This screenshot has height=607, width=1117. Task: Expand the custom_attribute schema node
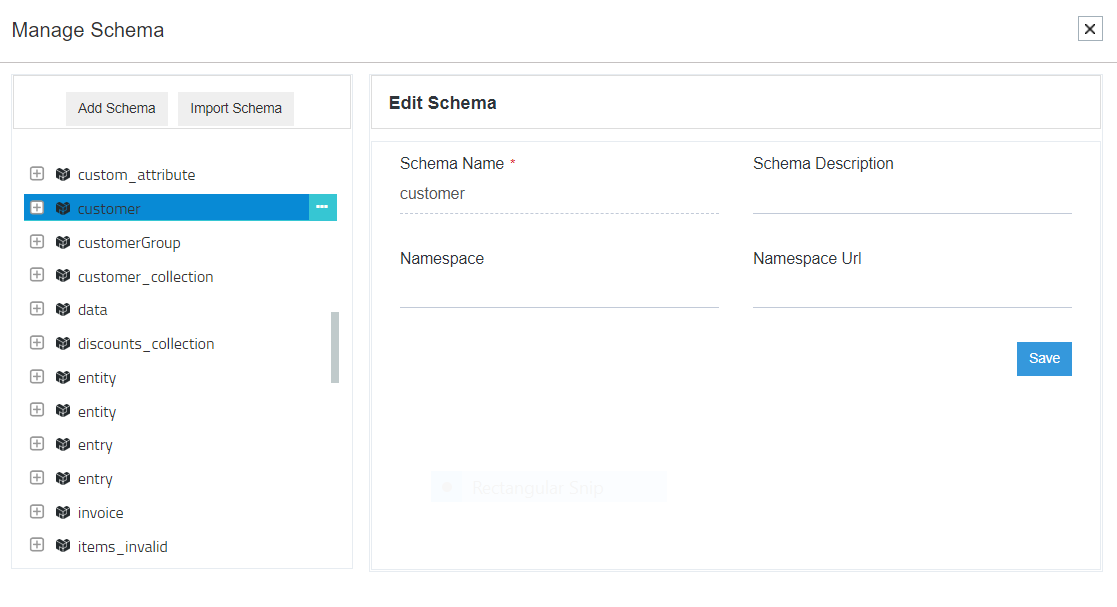click(x=37, y=174)
